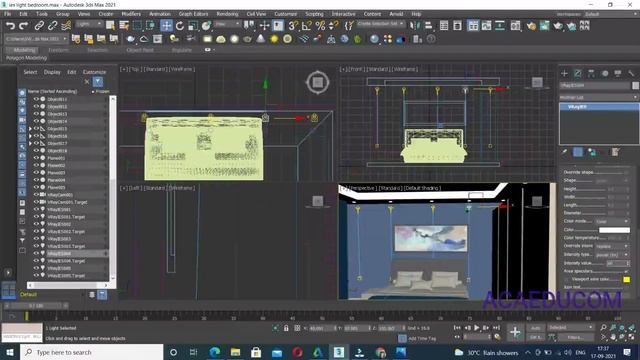This screenshot has height=360, width=640.
Task: Open the Graph Editors menu
Action: click(x=193, y=14)
